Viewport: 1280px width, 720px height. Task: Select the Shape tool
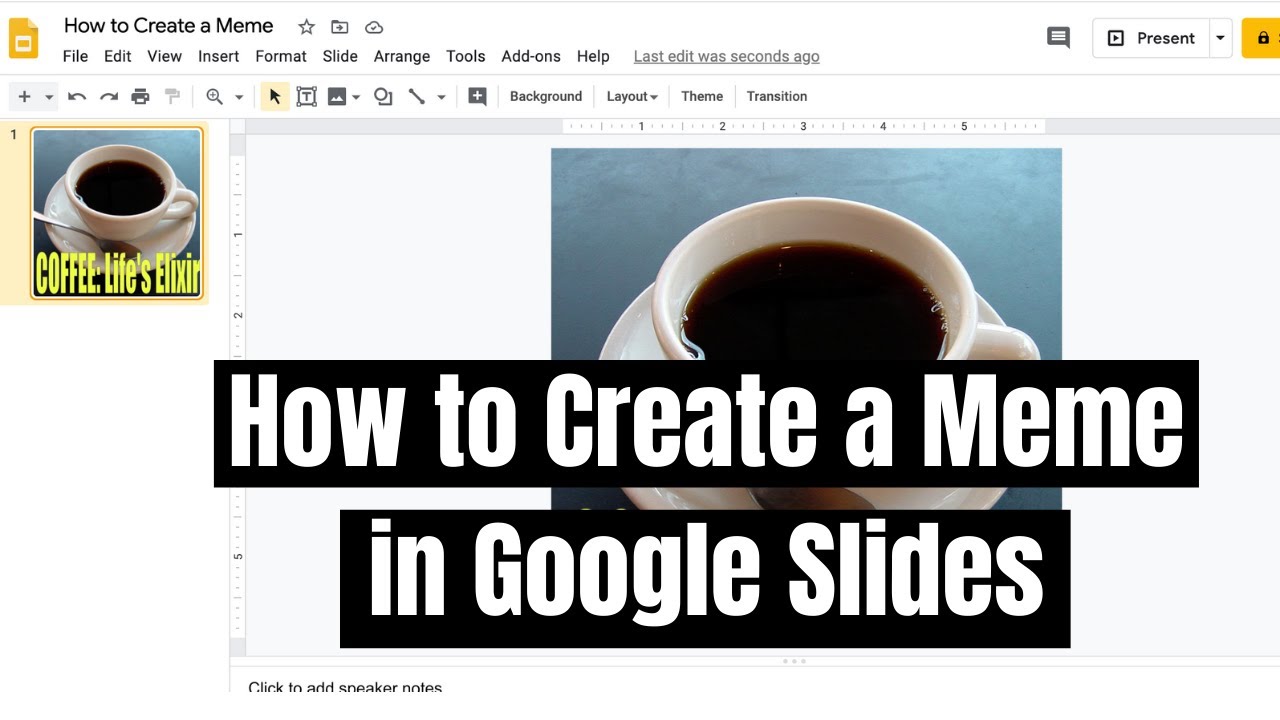tap(383, 96)
